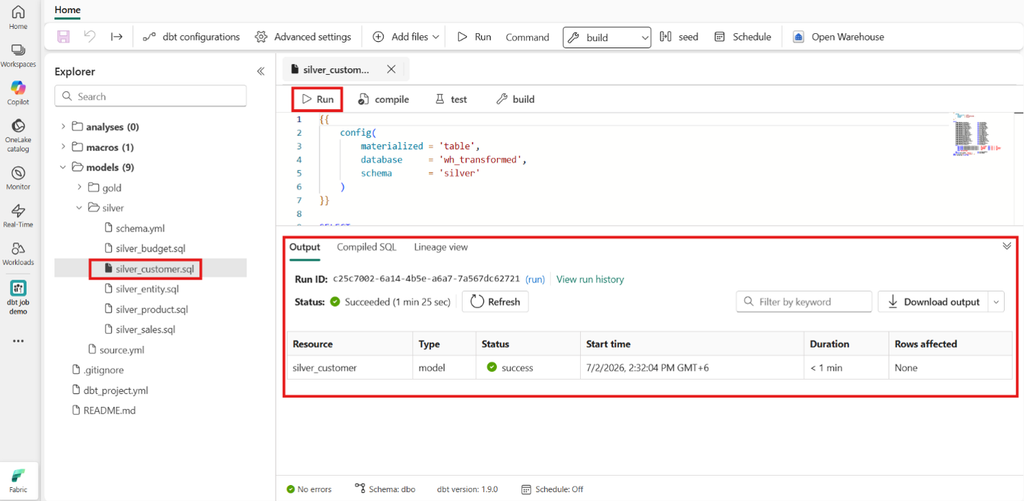Screen dimensions: 1024x501
Task: Switch to Compiled SQL tab
Action: pos(366,248)
